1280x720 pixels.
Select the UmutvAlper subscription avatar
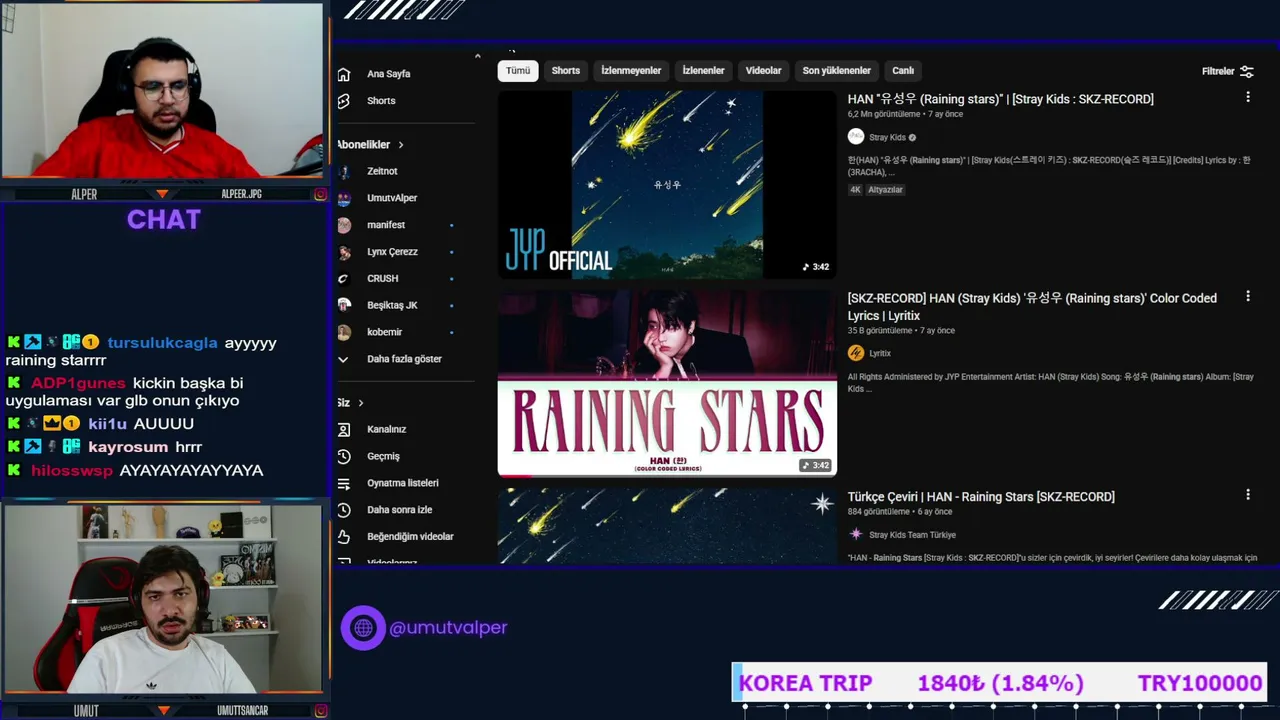tap(344, 198)
